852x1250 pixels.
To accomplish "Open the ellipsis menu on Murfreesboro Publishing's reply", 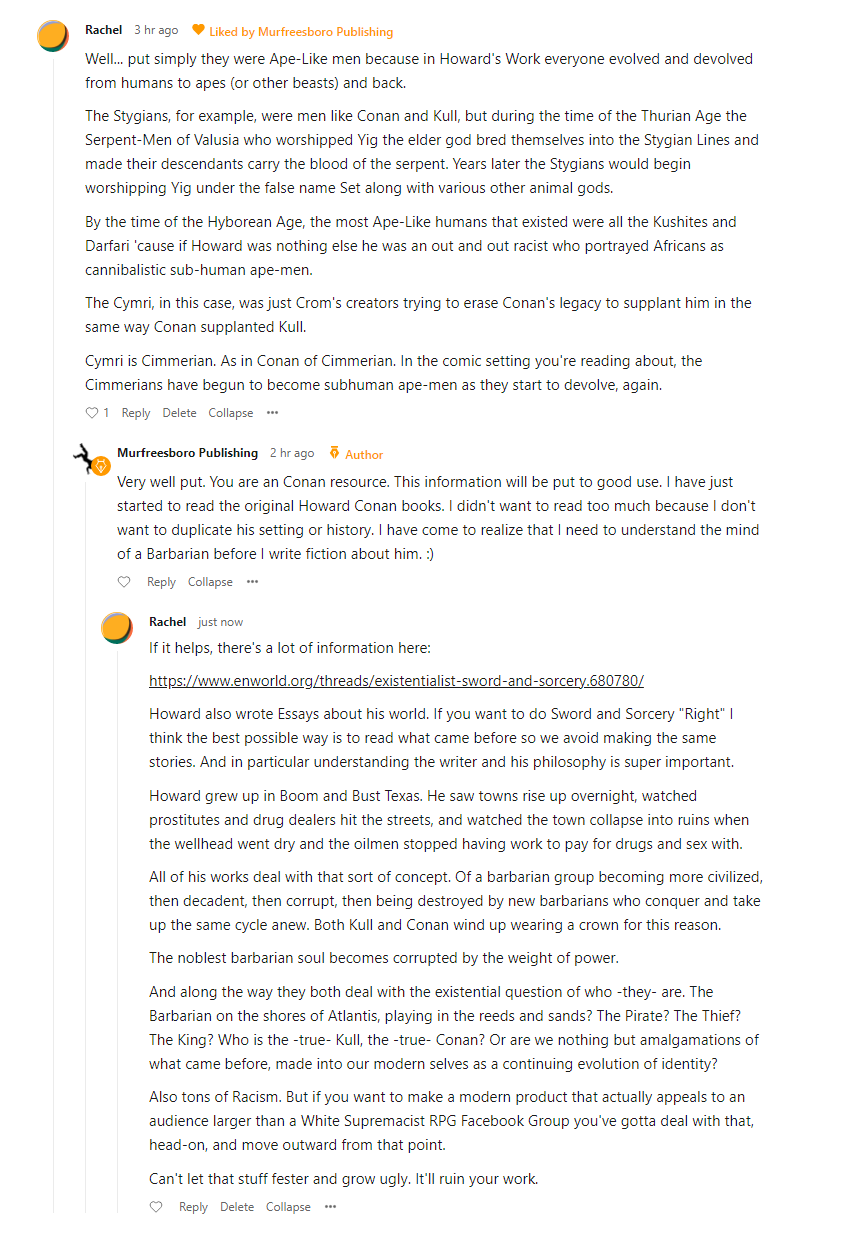I will coord(252,582).
